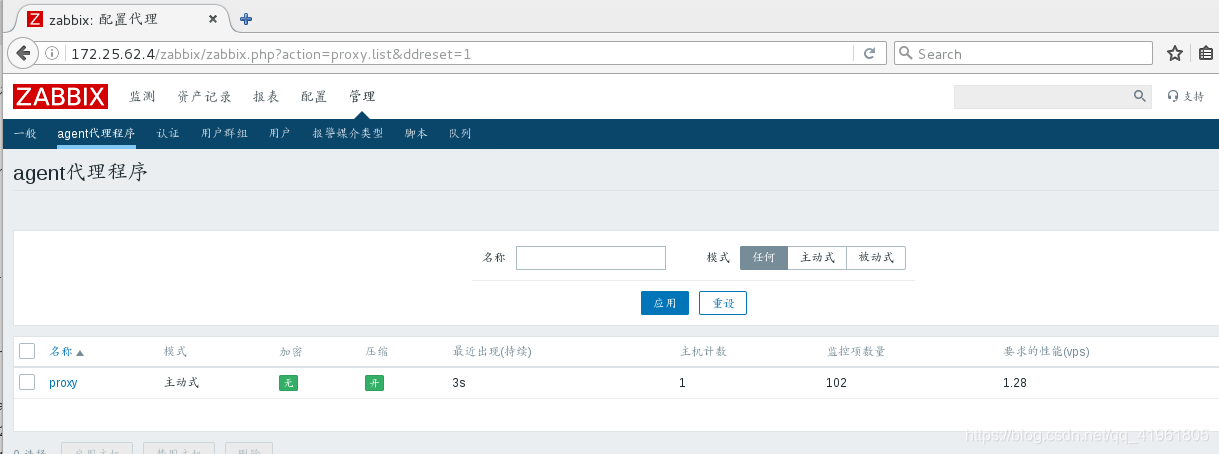
Task: Click the 1.28 required performance value
Action: [x=1015, y=383]
